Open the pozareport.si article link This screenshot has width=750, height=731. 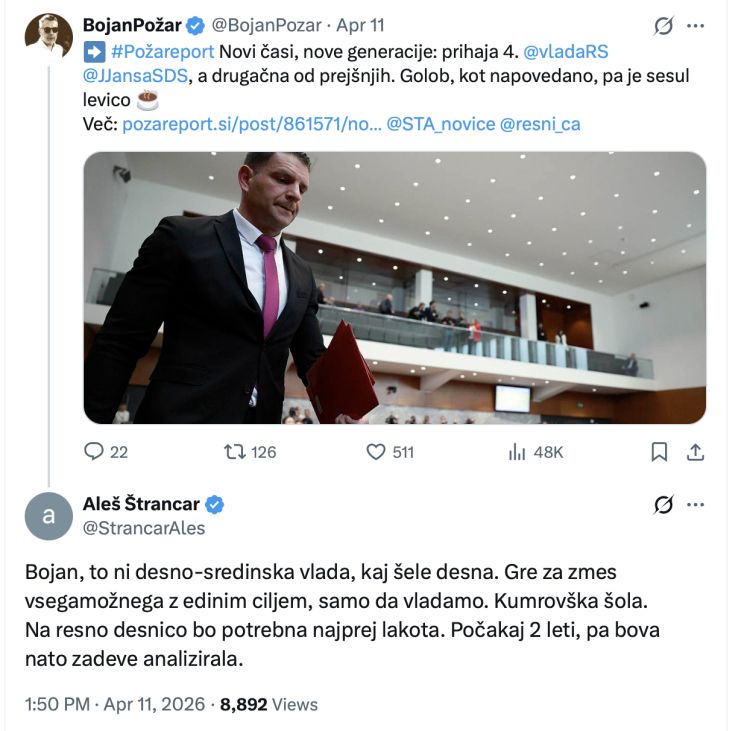251,124
